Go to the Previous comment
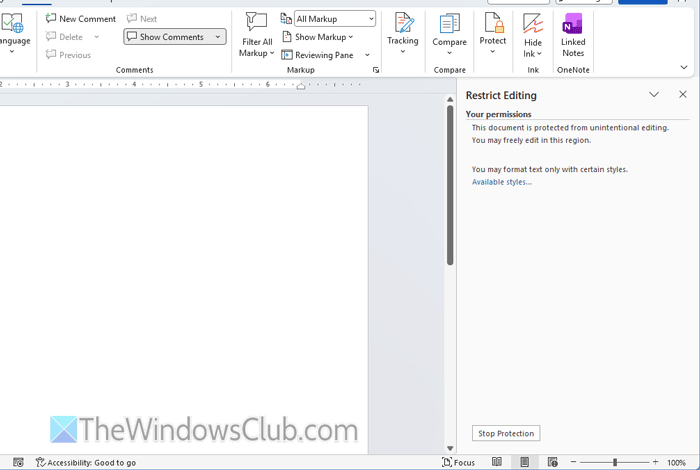700x470 pixels. (68, 55)
